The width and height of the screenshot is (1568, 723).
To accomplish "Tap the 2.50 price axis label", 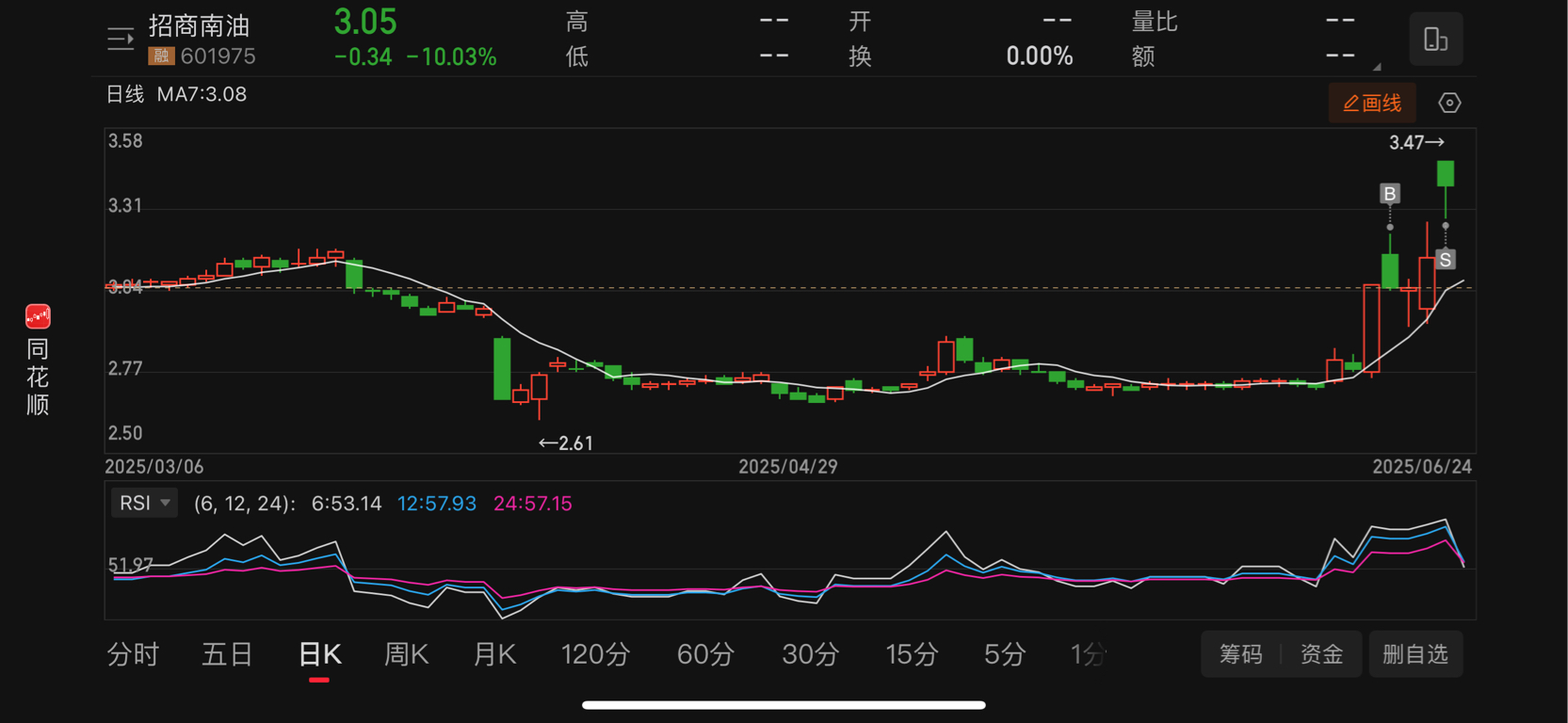I will [x=125, y=433].
